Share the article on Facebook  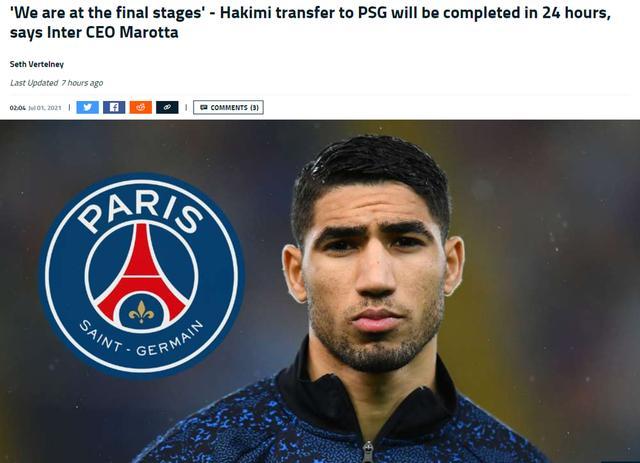pos(114,107)
